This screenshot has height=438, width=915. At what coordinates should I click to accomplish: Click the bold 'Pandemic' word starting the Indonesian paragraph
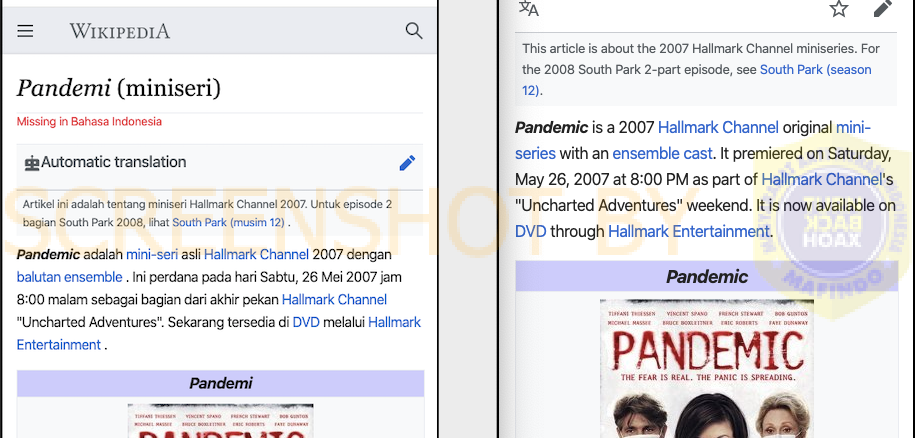[x=48, y=255]
